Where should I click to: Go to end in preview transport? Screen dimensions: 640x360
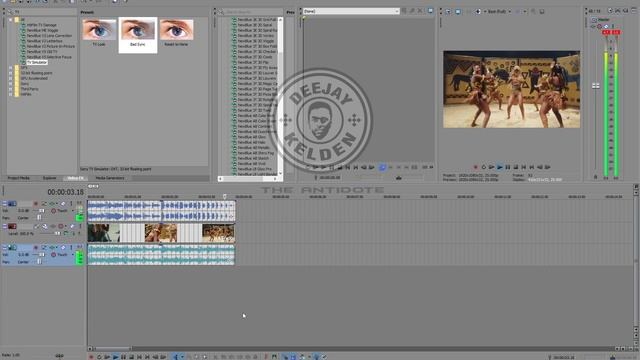(x=532, y=167)
